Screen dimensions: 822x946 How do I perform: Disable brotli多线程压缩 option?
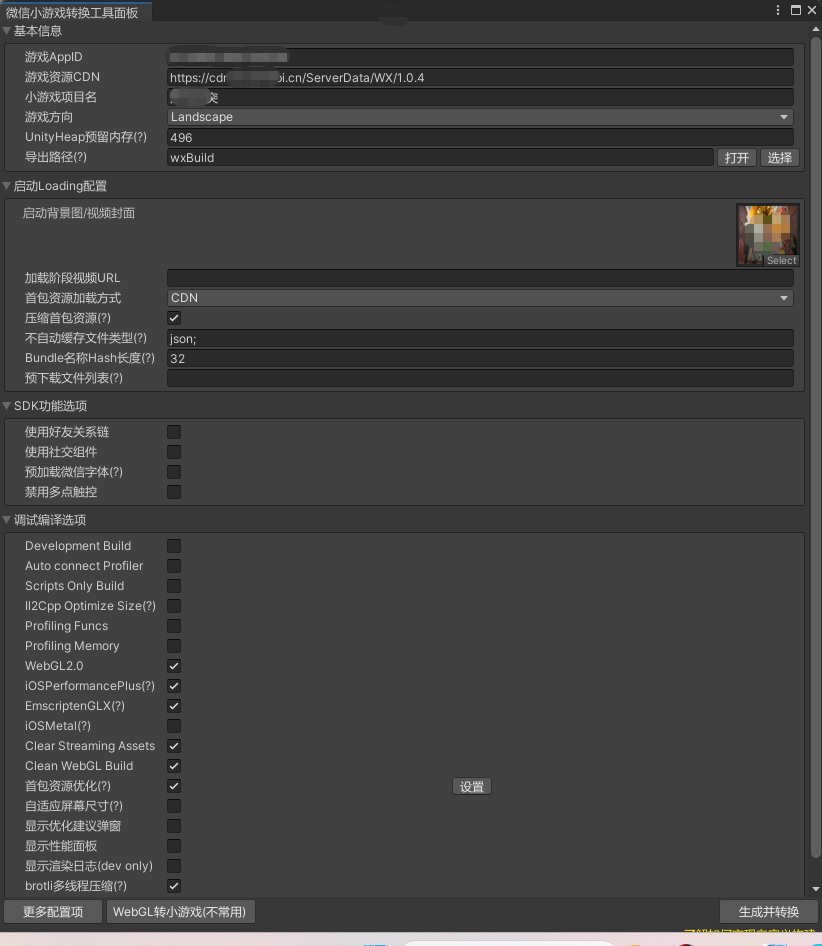click(173, 886)
